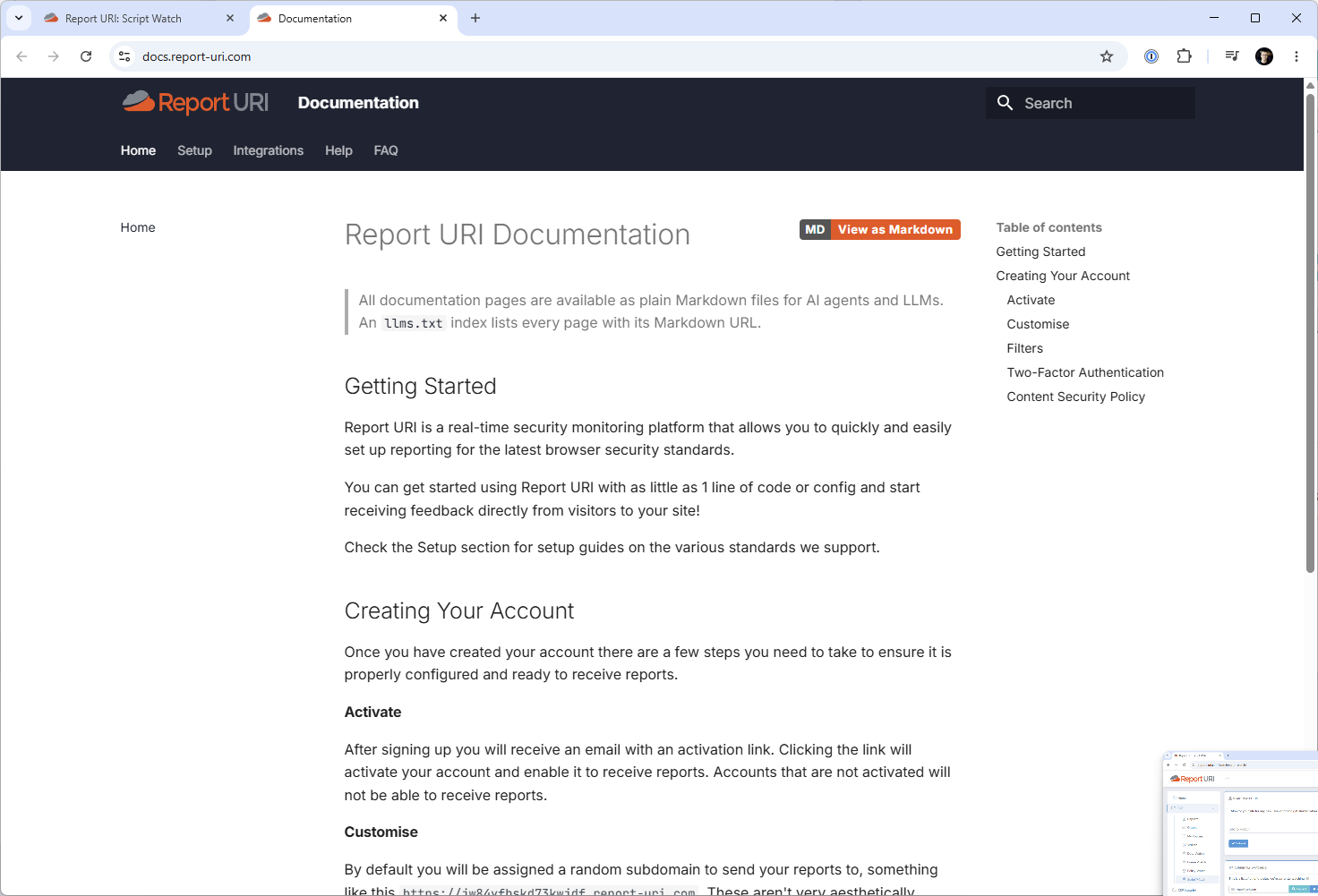Open Chrome three-dot menu
This screenshot has height=896, width=1318.
tap(1297, 56)
